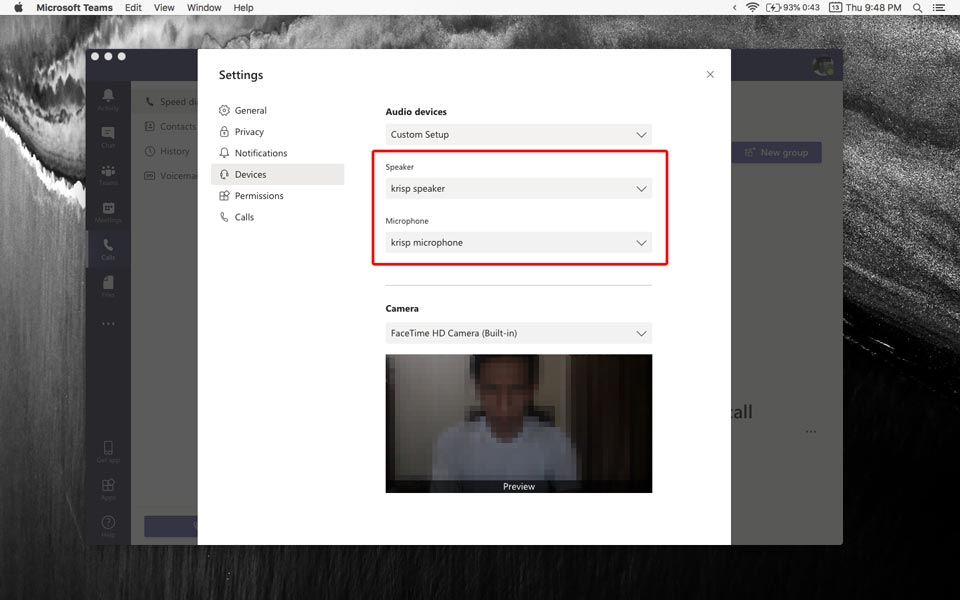
Task: Open the Apple menu
Action: point(18,7)
